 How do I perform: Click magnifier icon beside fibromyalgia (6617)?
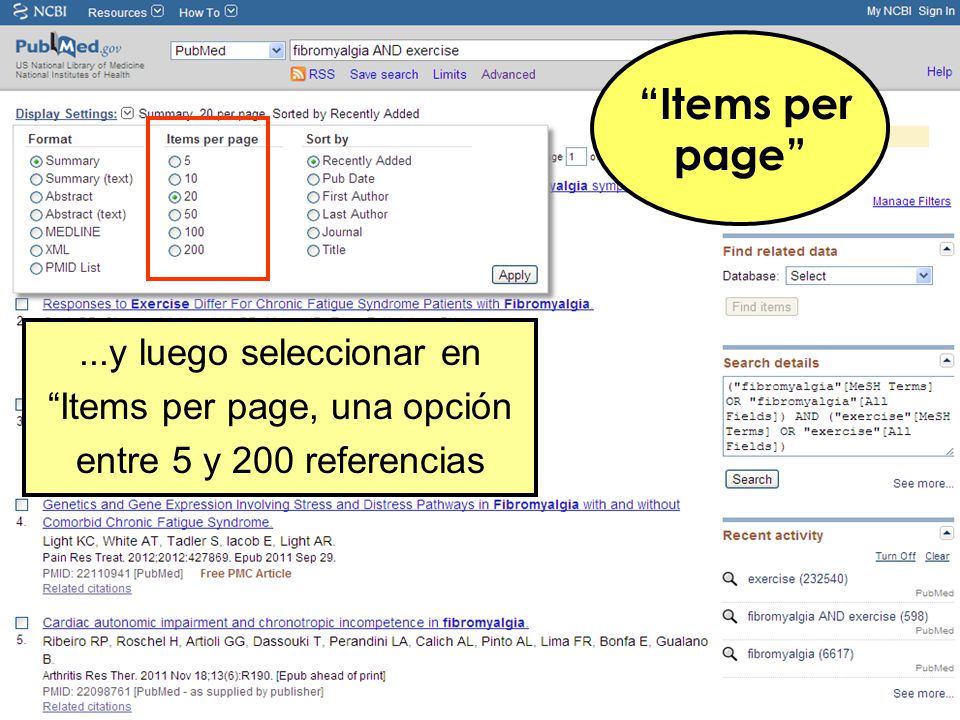click(729, 654)
